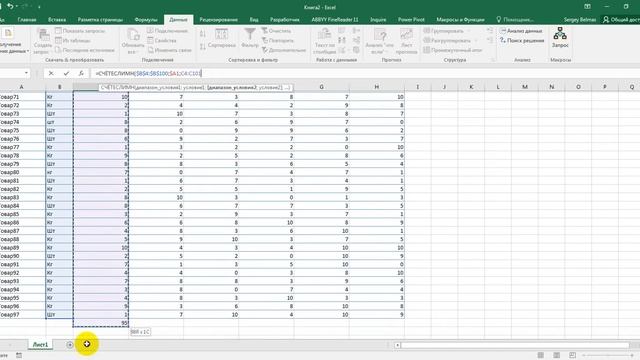Click the Помощник tell-me lightbulb field

515,20
